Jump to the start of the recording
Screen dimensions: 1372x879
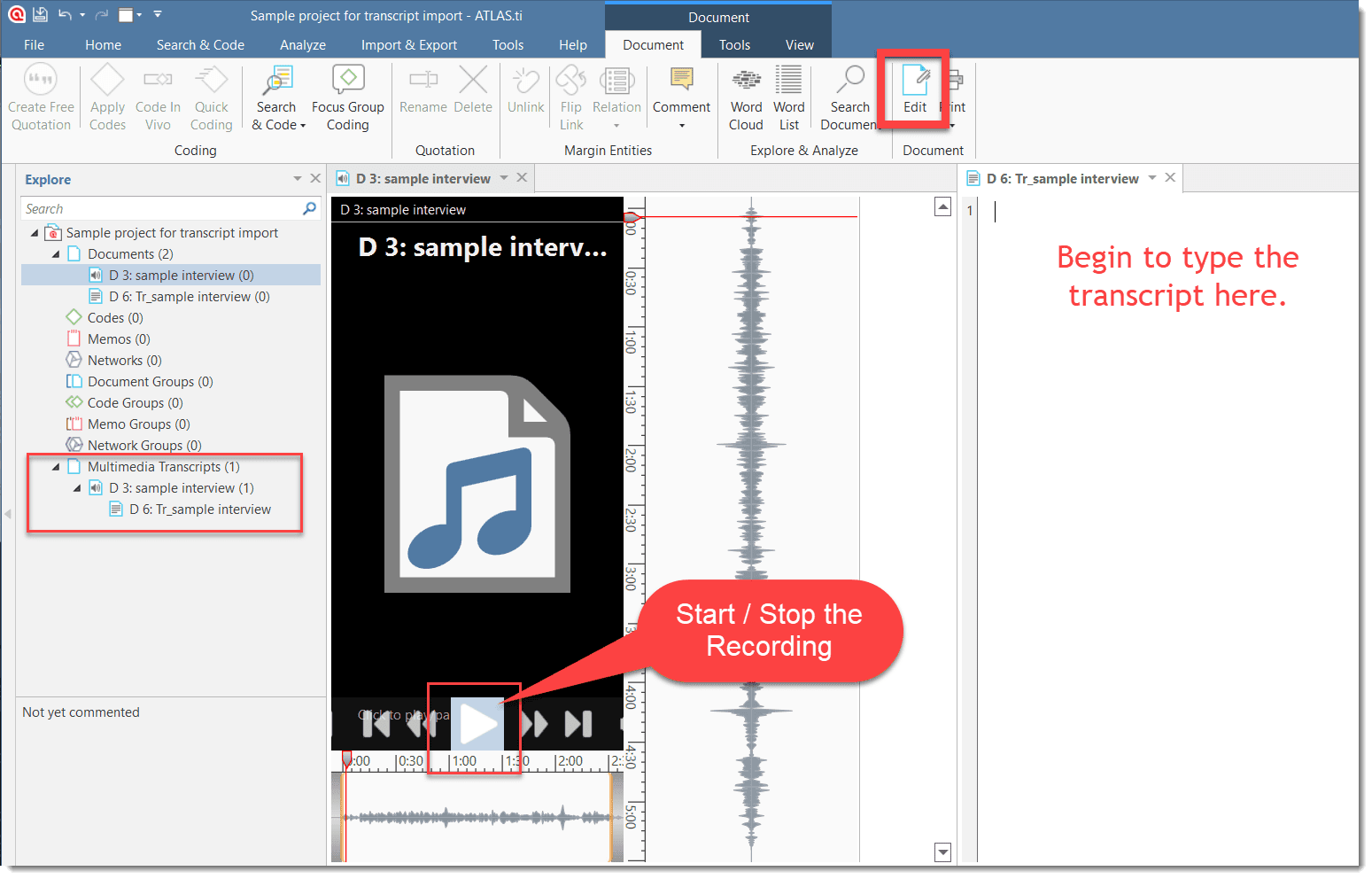(x=376, y=724)
